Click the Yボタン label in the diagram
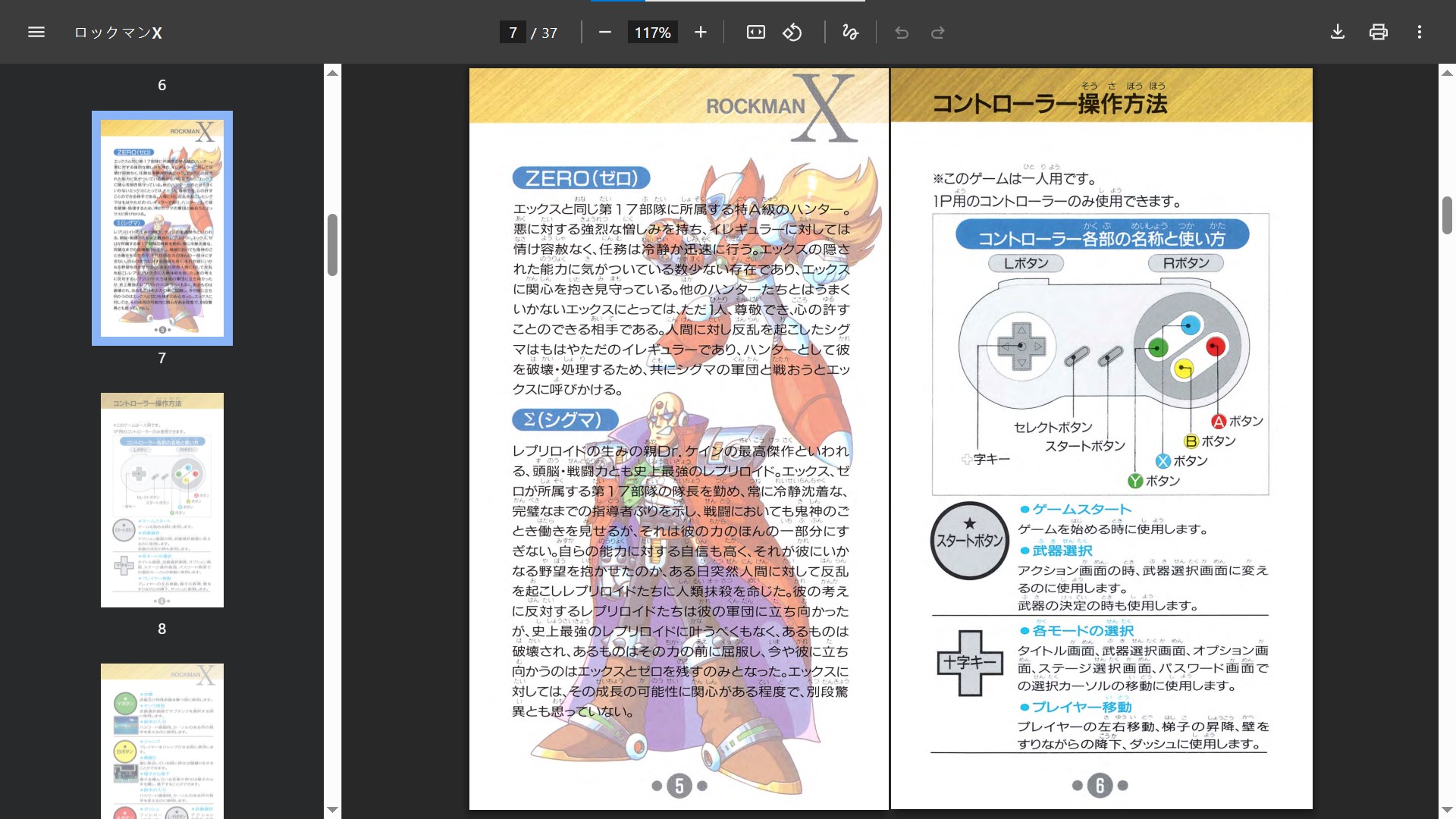 coord(1154,481)
